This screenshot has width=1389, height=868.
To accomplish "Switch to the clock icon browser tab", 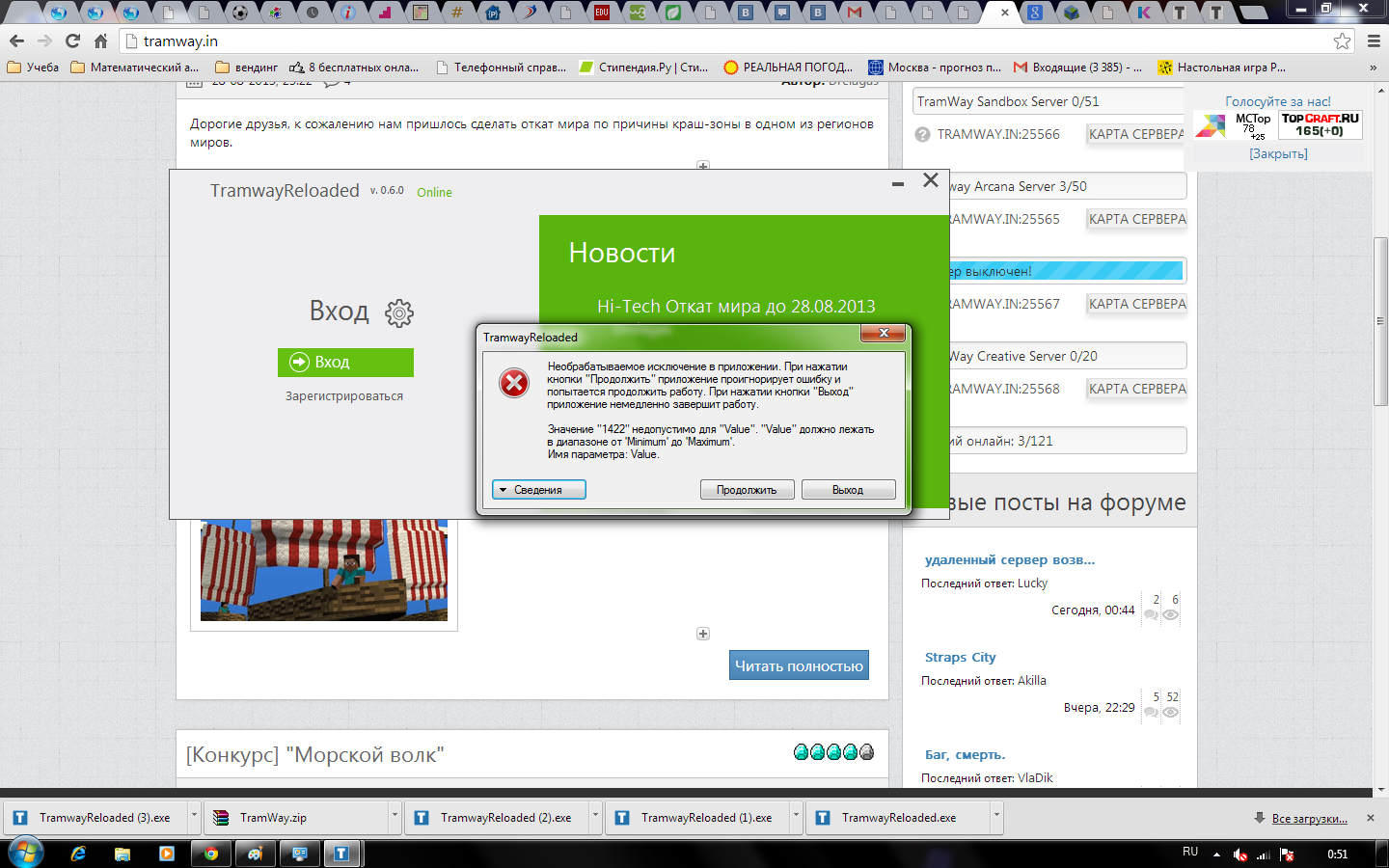I will (313, 13).
